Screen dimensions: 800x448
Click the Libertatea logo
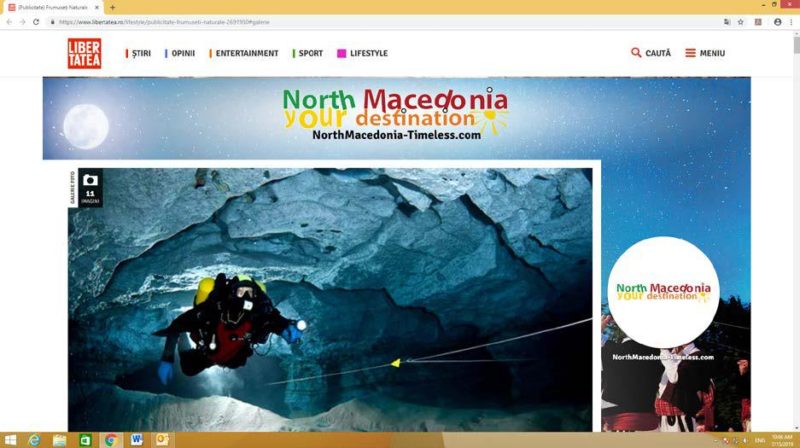tap(85, 53)
